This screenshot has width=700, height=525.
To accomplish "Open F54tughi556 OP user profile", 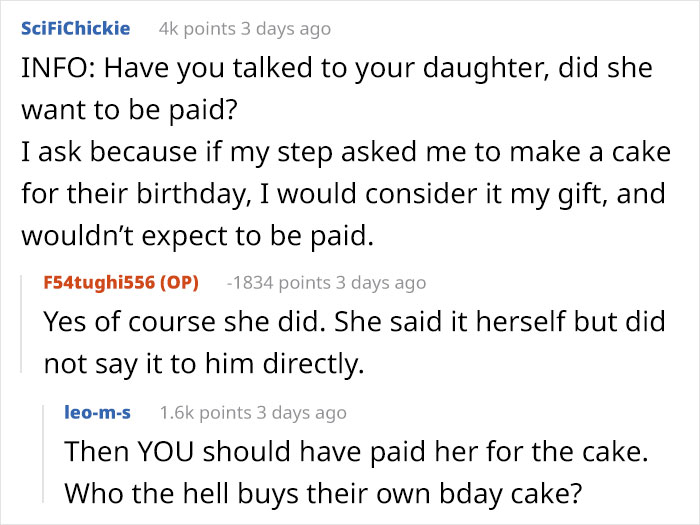I will (121, 283).
